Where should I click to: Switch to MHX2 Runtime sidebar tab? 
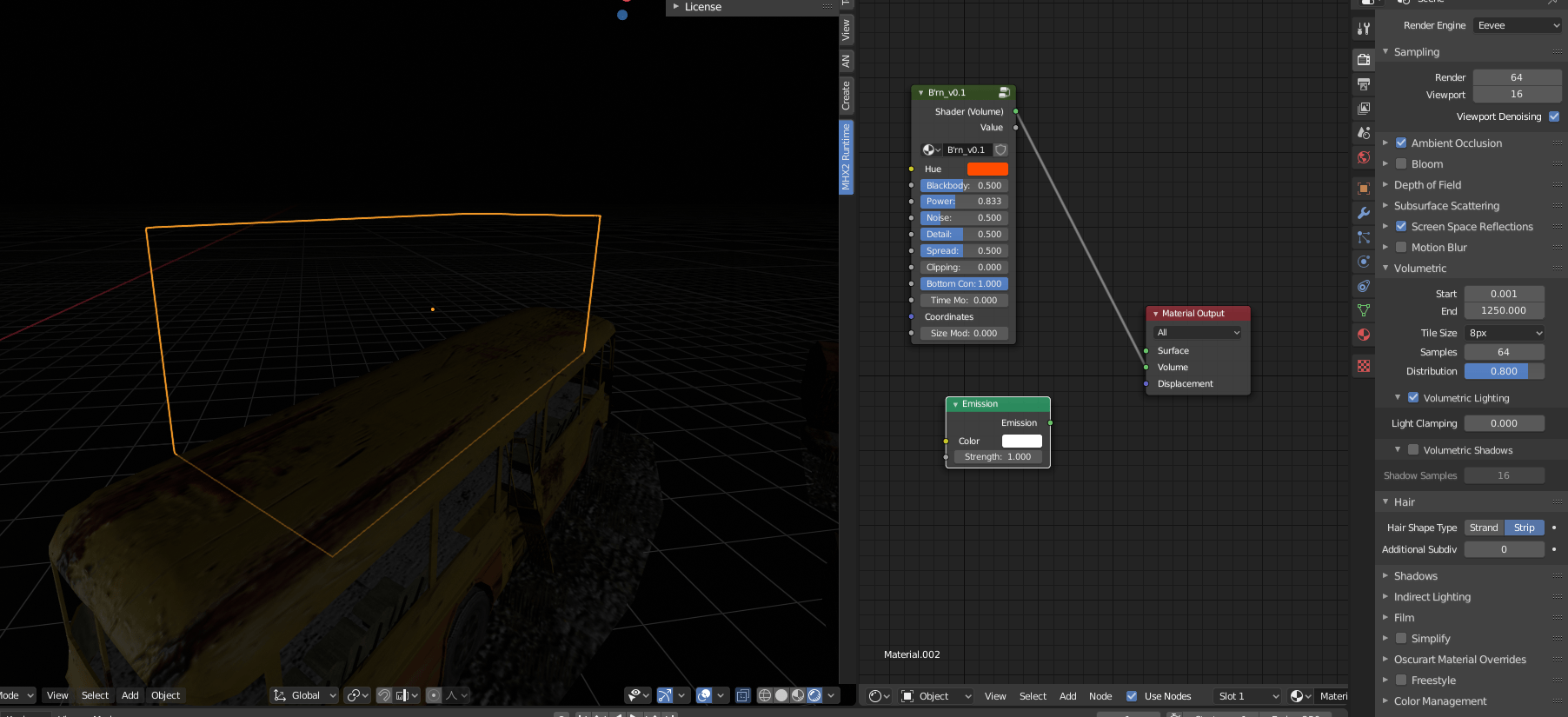pyautogui.click(x=846, y=157)
